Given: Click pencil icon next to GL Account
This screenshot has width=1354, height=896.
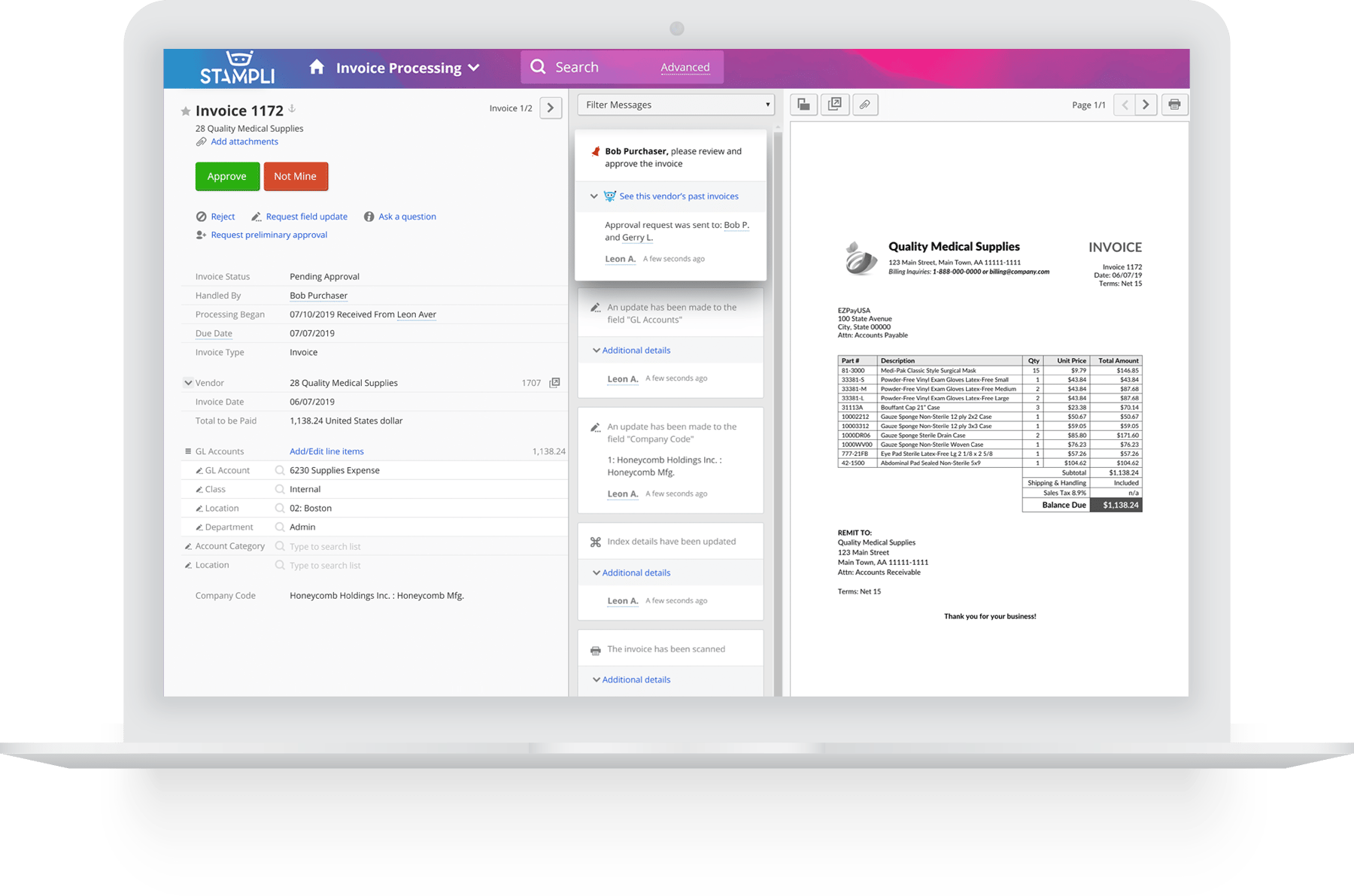Looking at the screenshot, I should tap(199, 470).
